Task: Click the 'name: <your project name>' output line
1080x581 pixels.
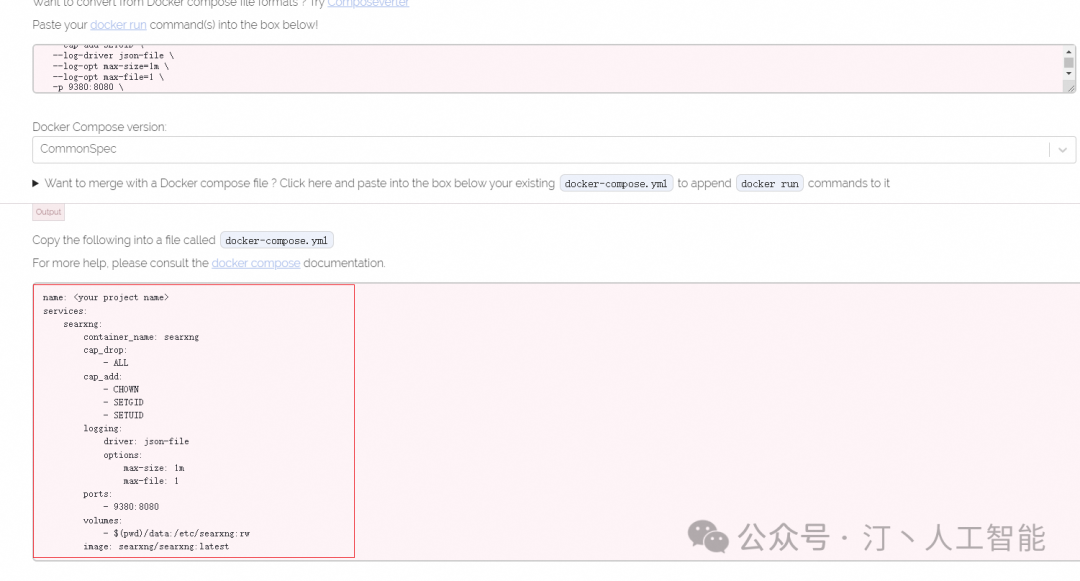Action: [x=105, y=297]
